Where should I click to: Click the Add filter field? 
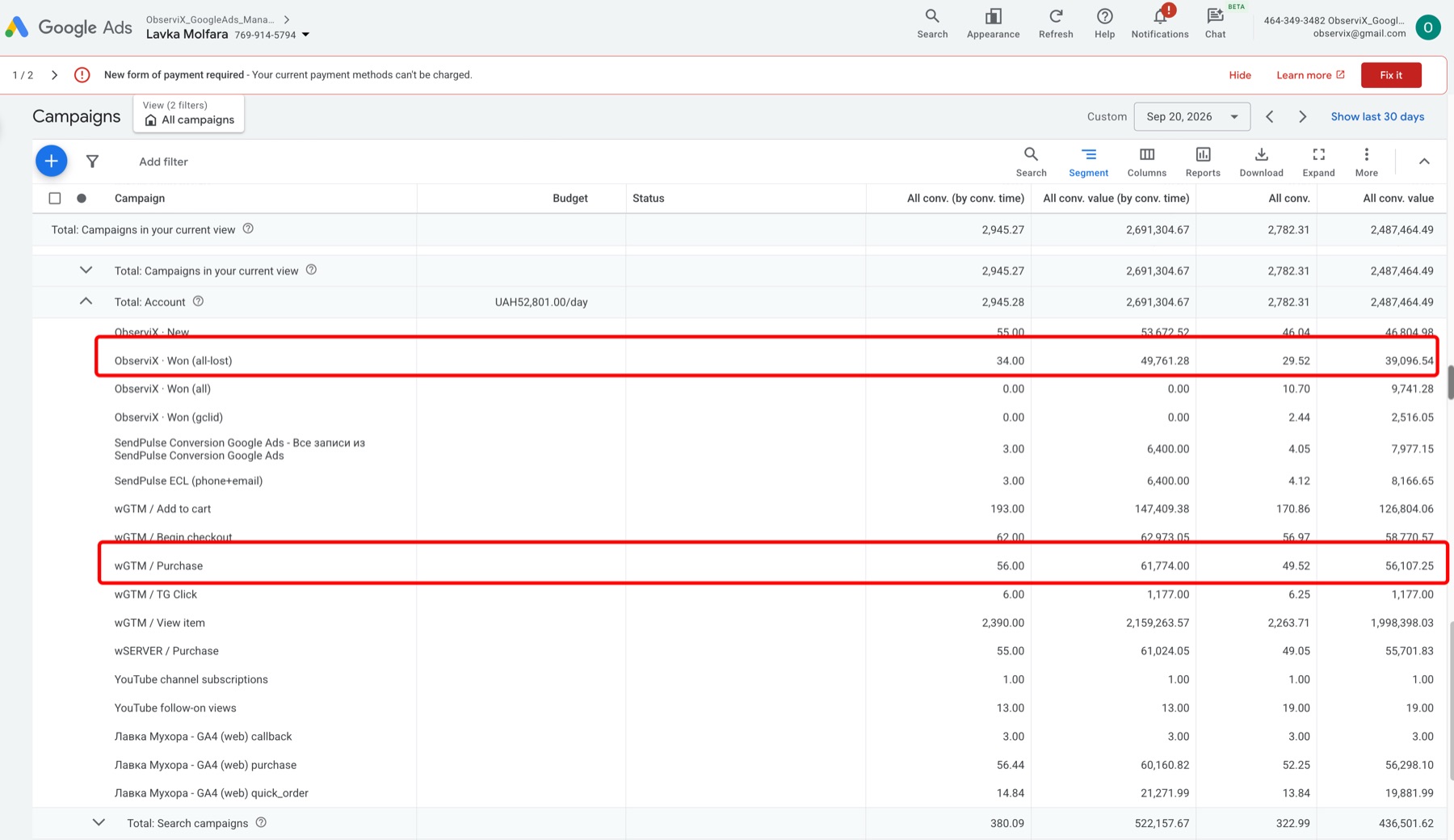pyautogui.click(x=163, y=162)
